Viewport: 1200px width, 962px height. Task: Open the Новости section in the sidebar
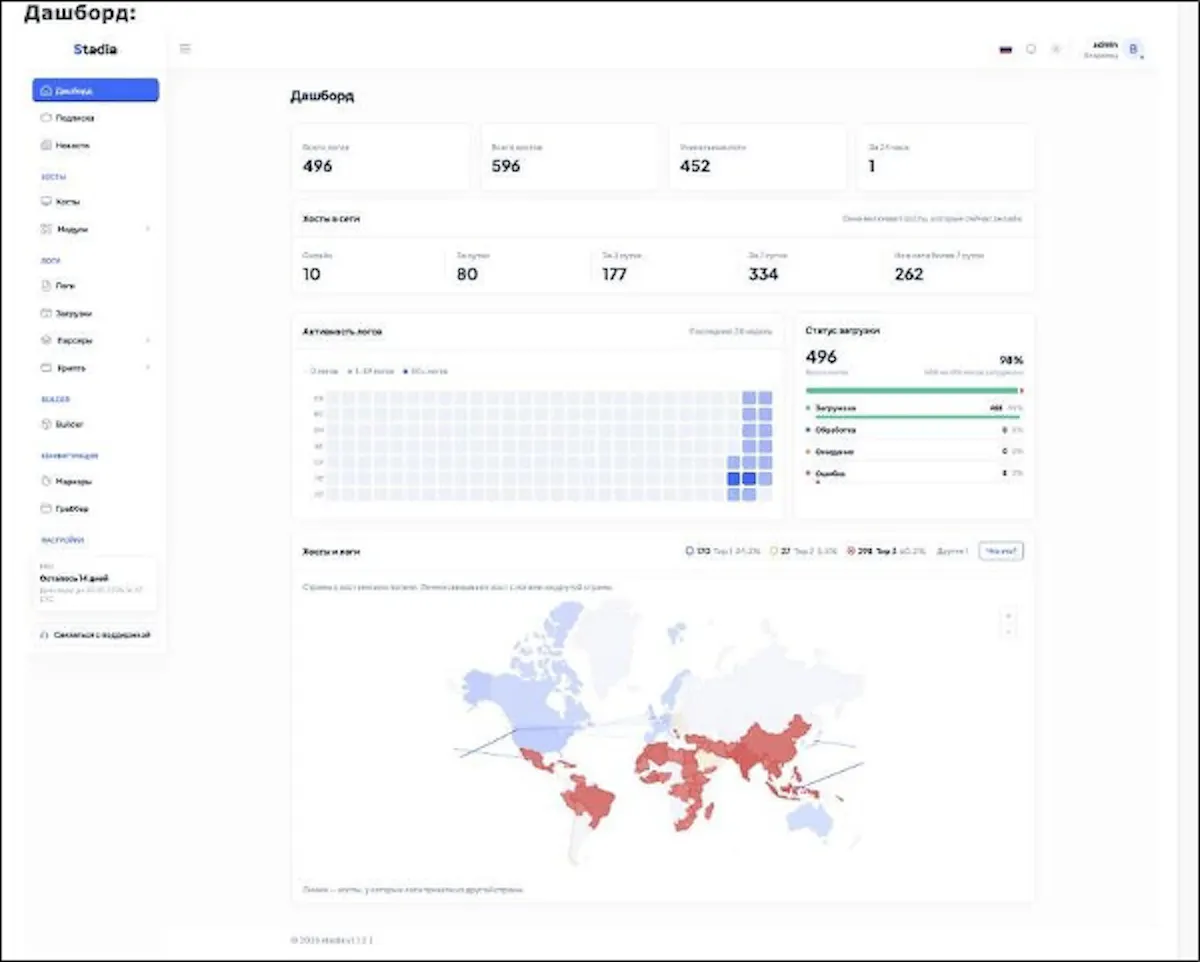coord(95,145)
